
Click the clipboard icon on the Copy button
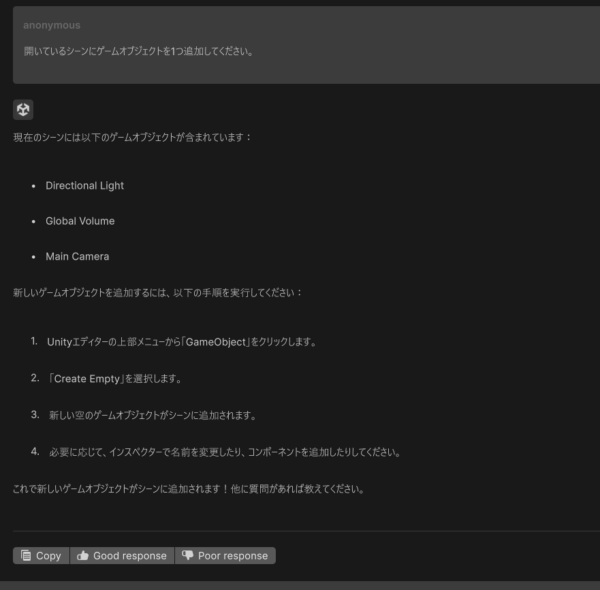click(x=25, y=556)
